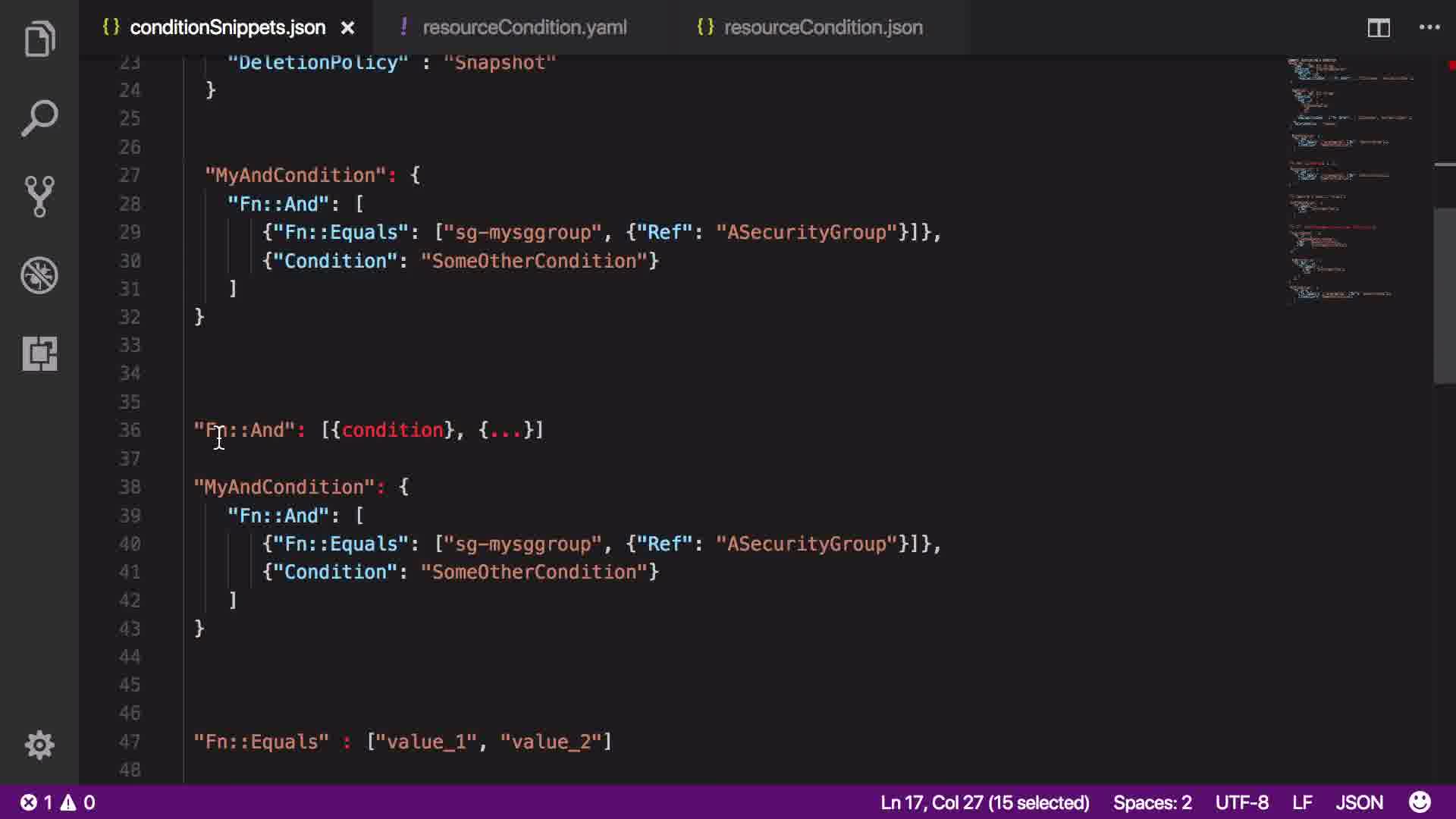Image resolution: width=1456 pixels, height=819 pixels.
Task: Switch to the resourceCondition.yaml tab
Action: click(x=524, y=28)
